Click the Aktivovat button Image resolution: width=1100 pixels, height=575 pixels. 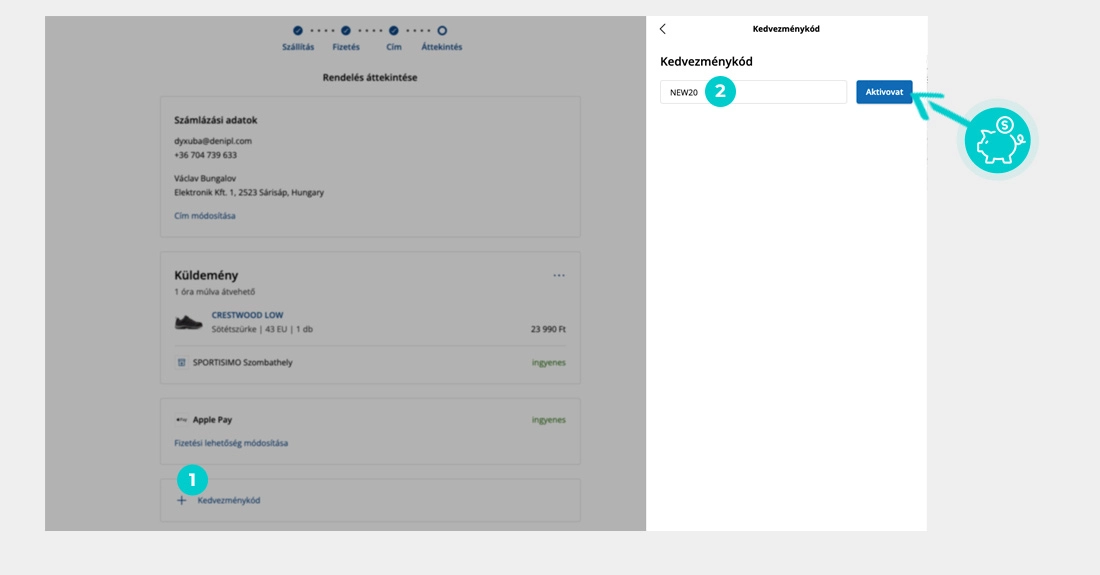[x=884, y=92]
